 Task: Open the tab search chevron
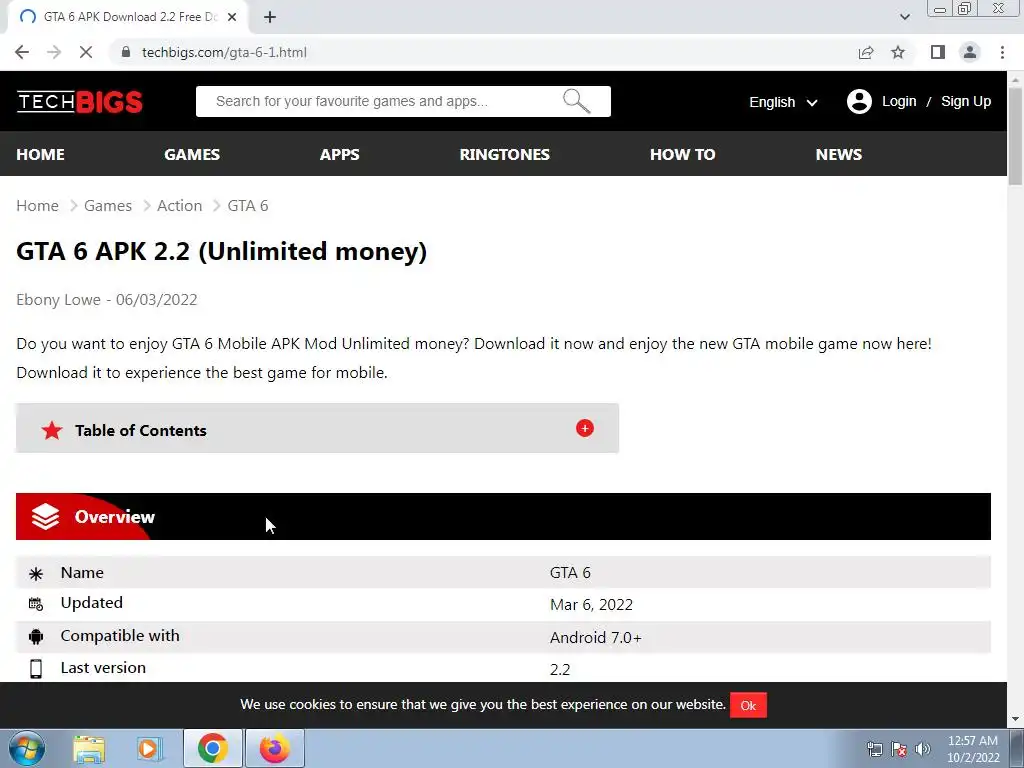coord(904,17)
